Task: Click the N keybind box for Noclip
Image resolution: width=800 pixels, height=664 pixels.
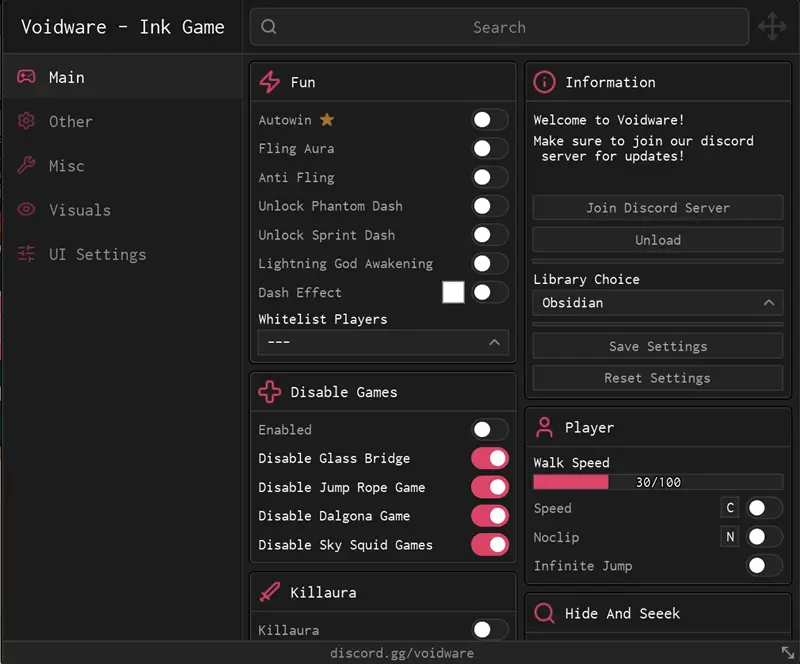Action: tap(730, 537)
